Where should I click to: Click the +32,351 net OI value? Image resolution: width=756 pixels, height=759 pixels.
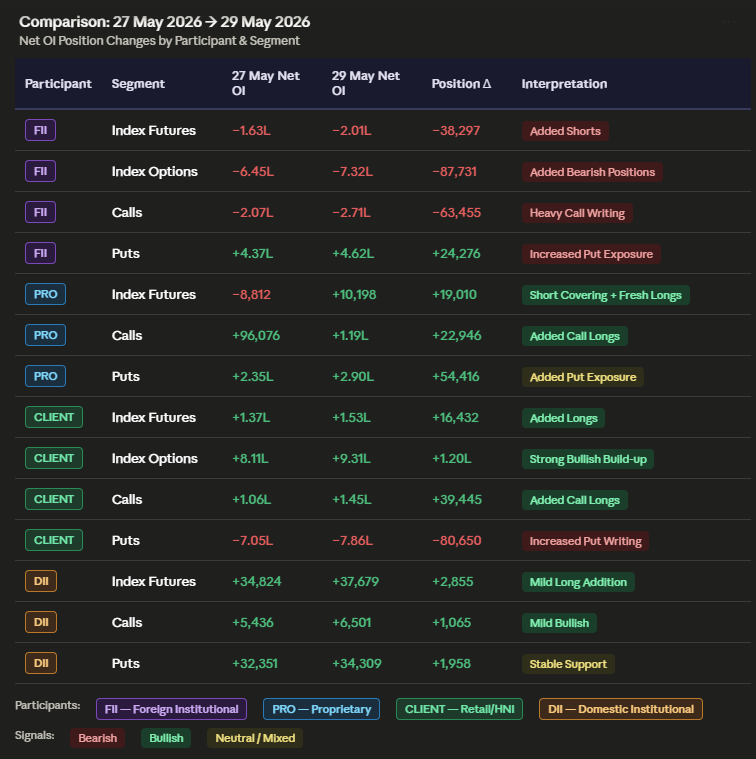[255, 664]
